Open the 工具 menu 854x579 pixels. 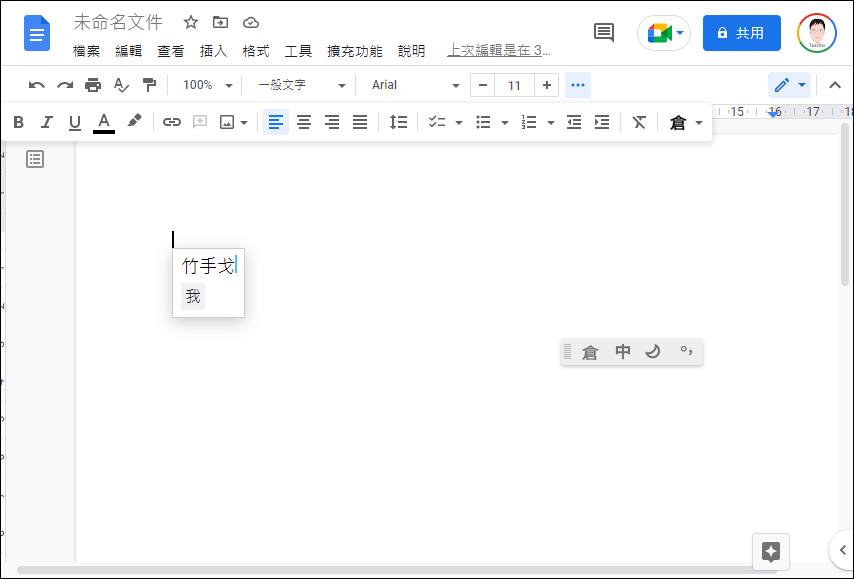tap(298, 51)
